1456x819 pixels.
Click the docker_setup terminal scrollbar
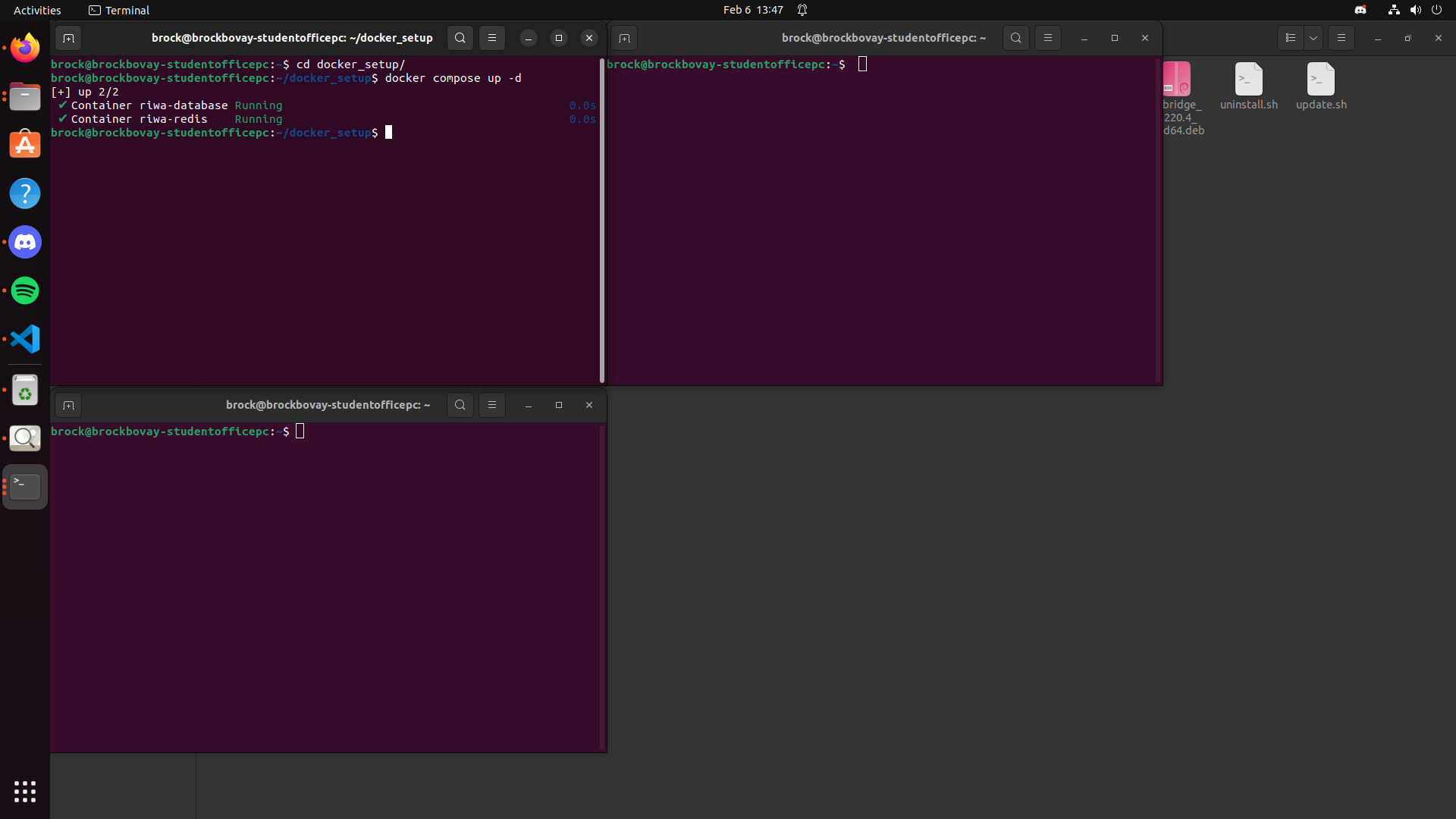click(602, 220)
